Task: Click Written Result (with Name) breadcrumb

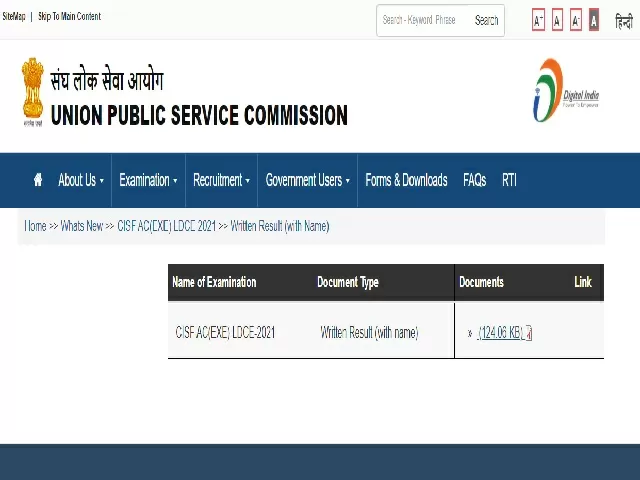Action: pyautogui.click(x=280, y=226)
